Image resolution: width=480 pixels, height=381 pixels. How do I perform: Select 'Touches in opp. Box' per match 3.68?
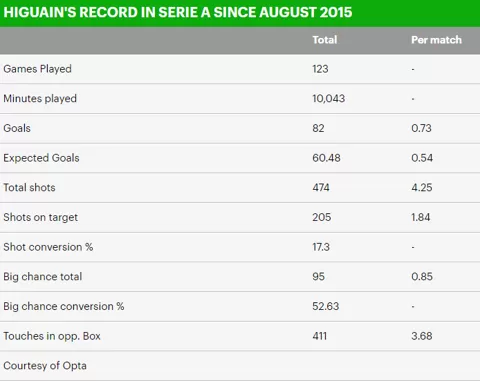pos(422,336)
